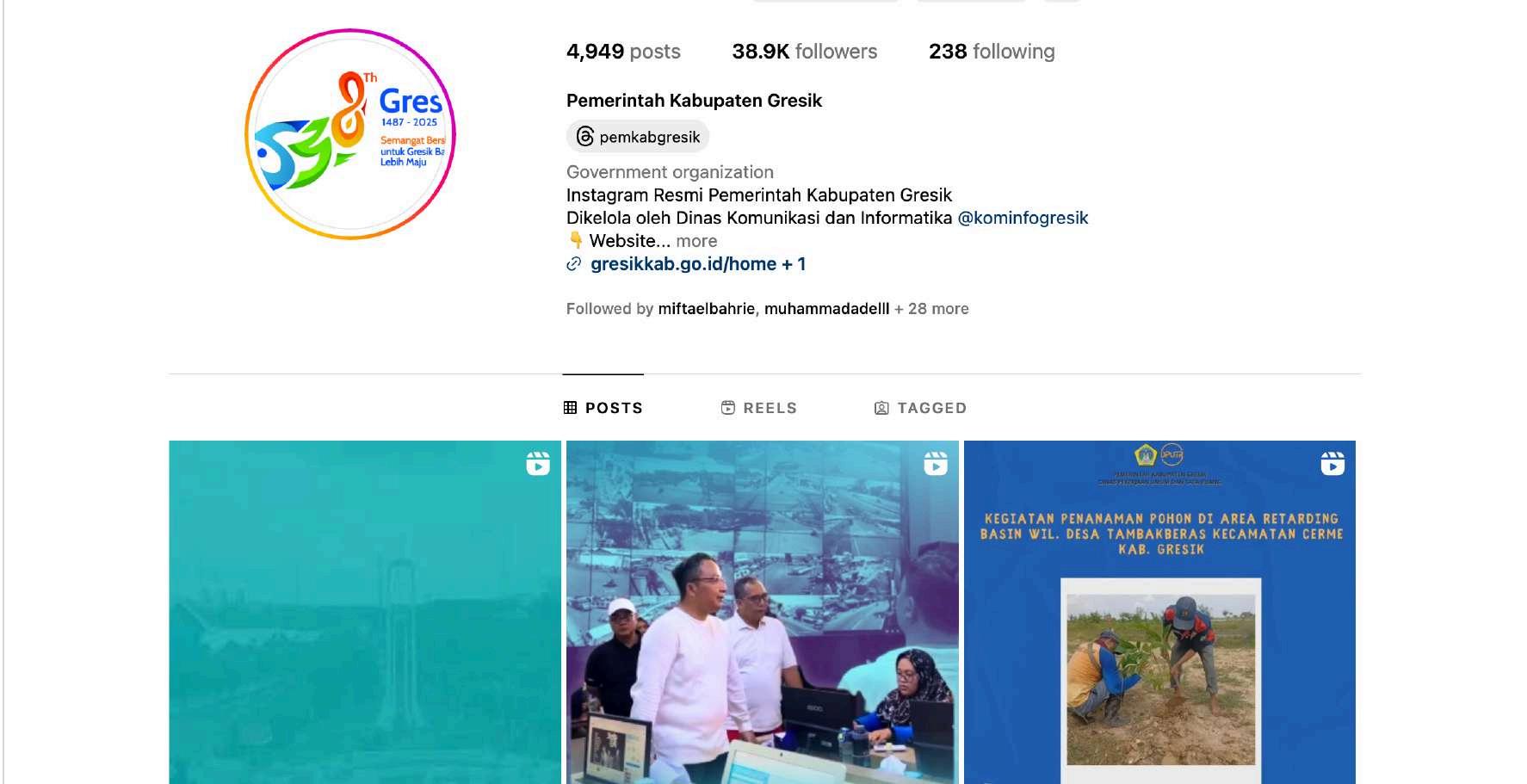Viewport: 1527px width, 784px height.
Task: Open the control room officials post thumbnail
Action: point(763,612)
